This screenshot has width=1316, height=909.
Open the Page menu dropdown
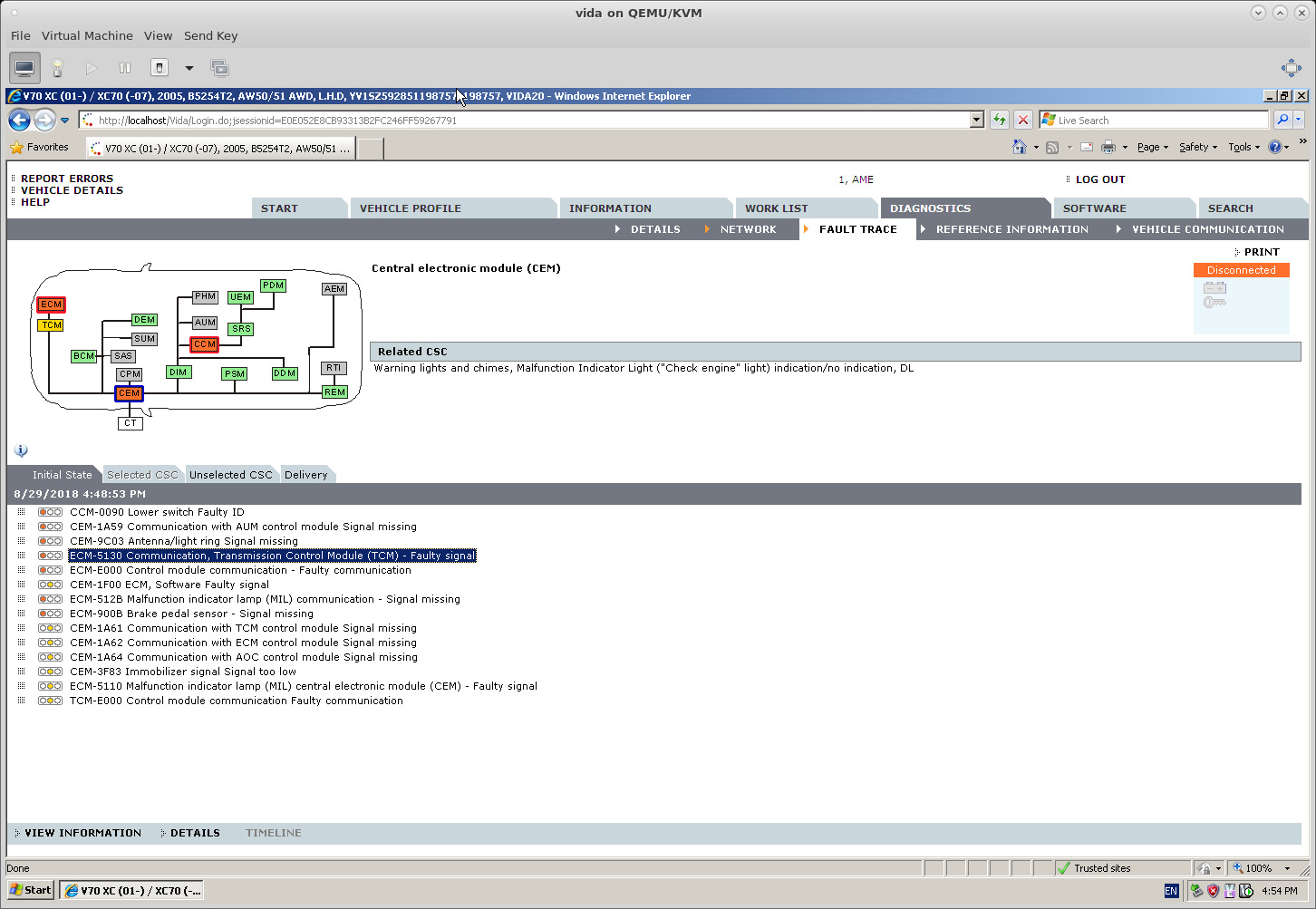pyautogui.click(x=1153, y=147)
